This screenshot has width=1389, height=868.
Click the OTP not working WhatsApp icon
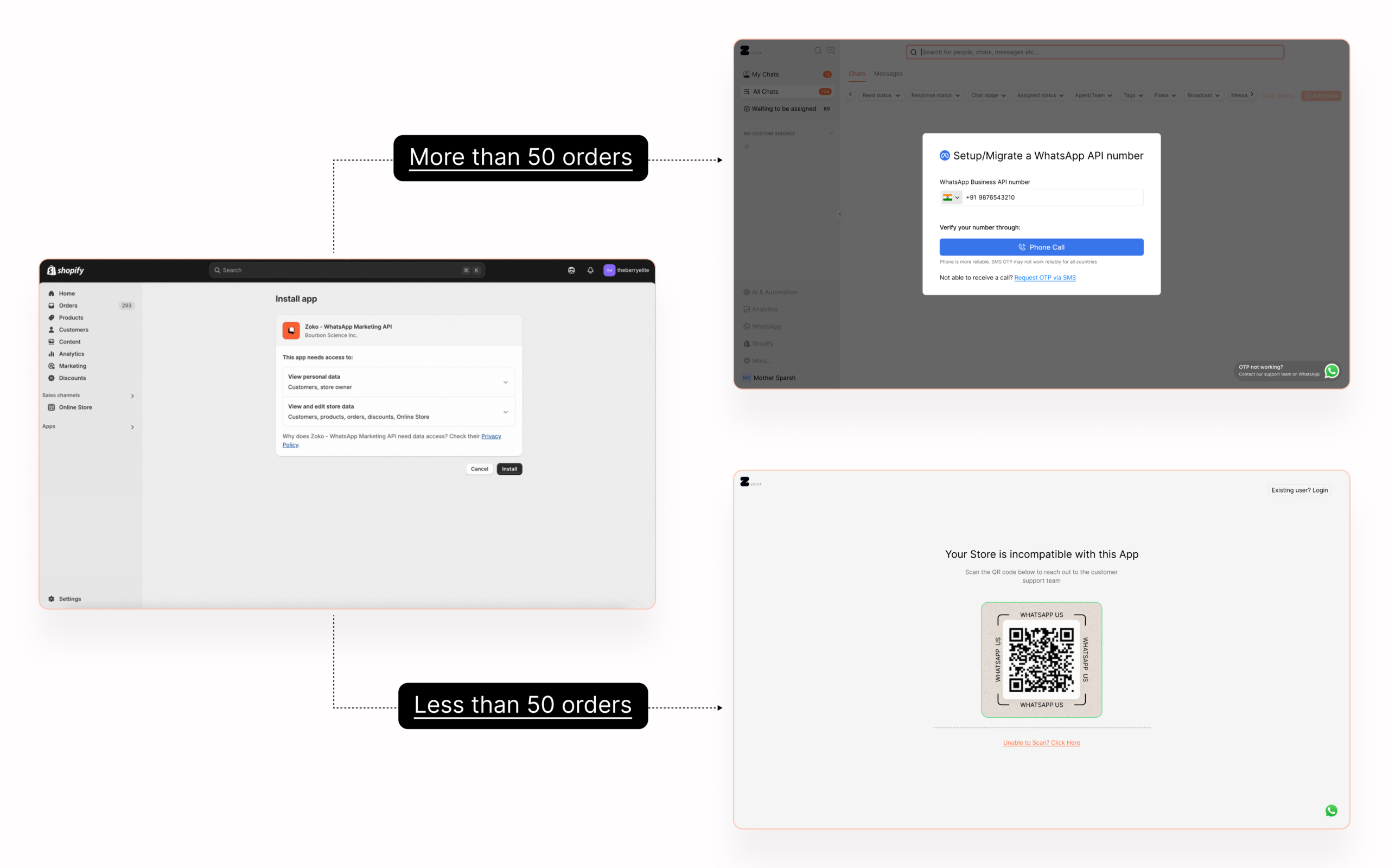tap(1331, 371)
